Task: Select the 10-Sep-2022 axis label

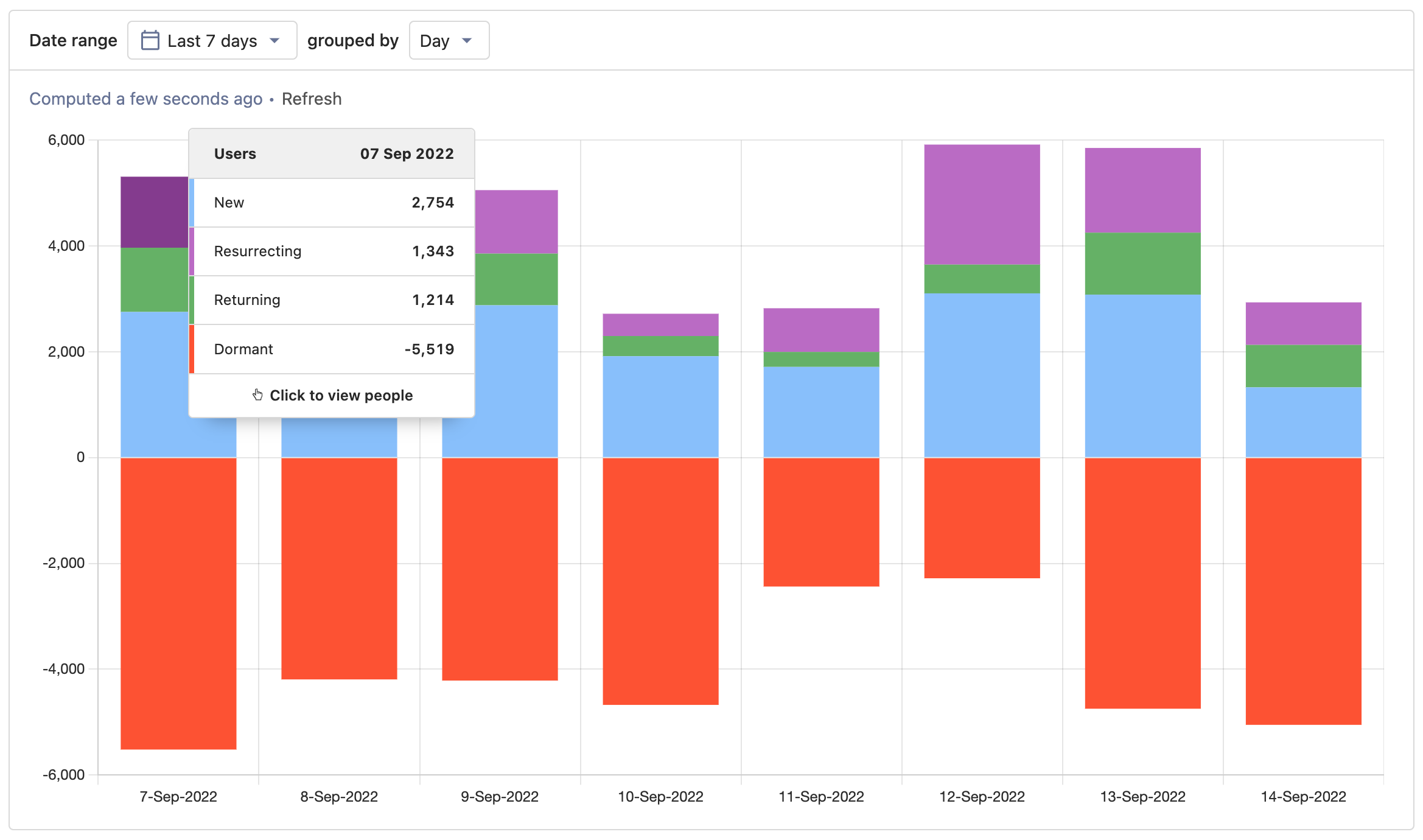Action: [660, 796]
